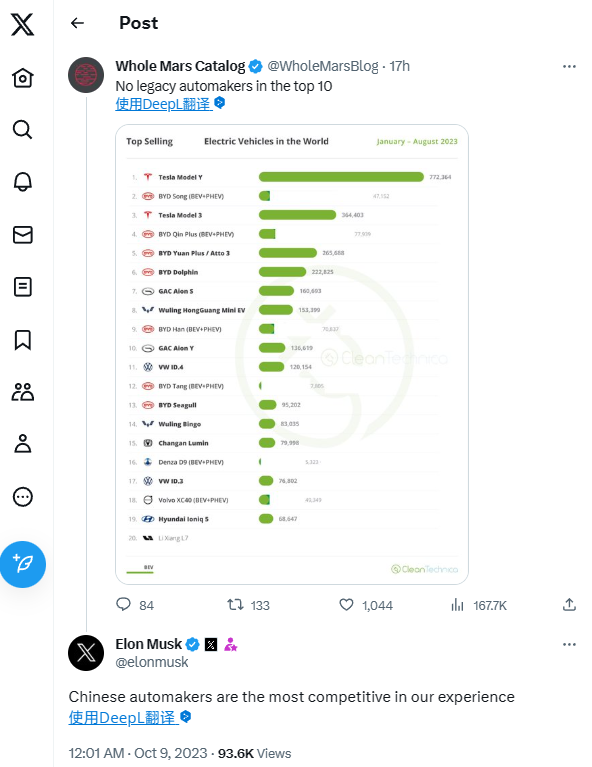Open Profile icon in sidebar
The width and height of the screenshot is (592, 767).
[23, 444]
